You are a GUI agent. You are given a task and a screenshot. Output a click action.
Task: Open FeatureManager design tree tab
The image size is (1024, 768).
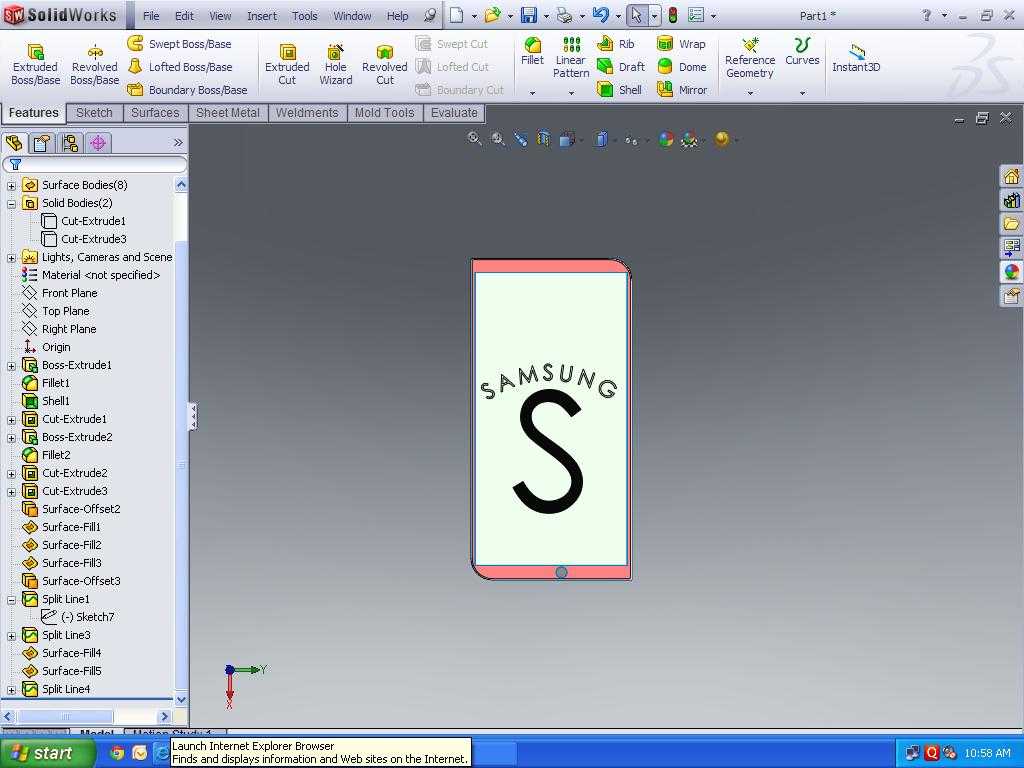coord(14,142)
